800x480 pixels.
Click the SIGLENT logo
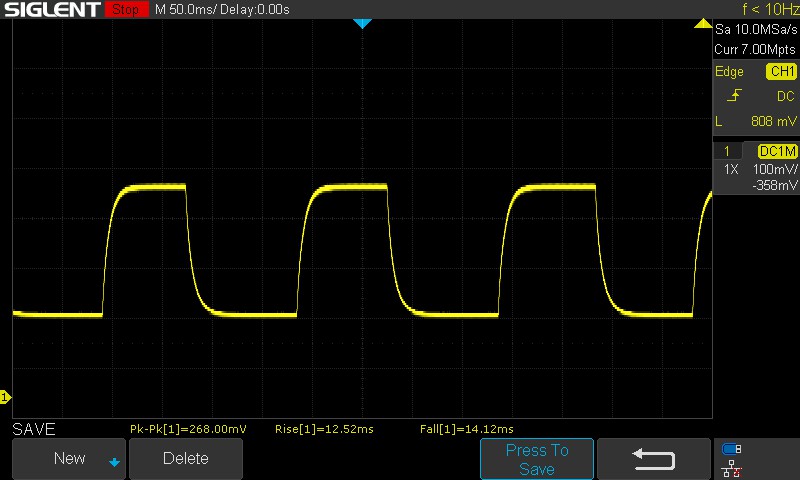pyautogui.click(x=53, y=9)
